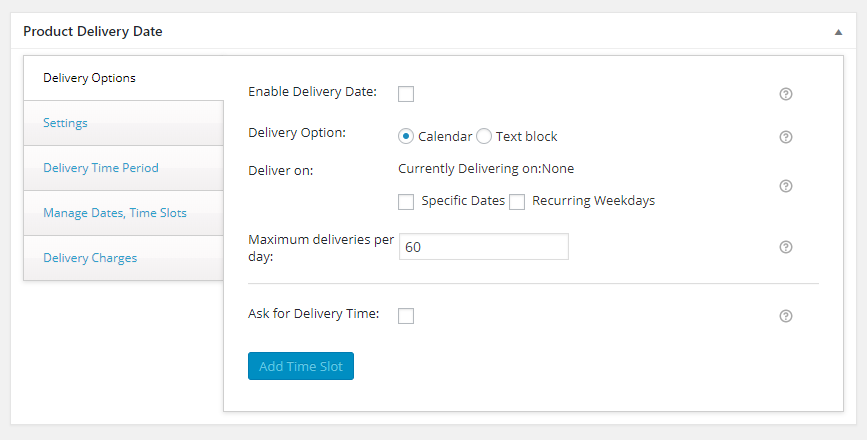The image size is (867, 440).
Task: Click the Product Delivery Date panel title
Action: 93,32
